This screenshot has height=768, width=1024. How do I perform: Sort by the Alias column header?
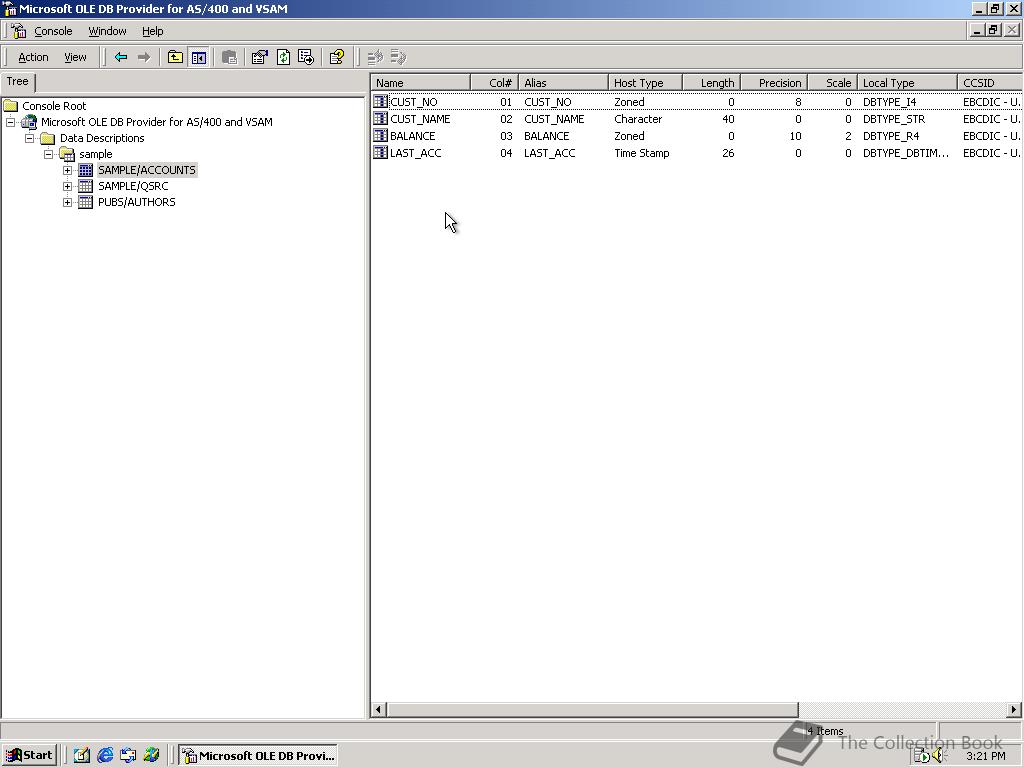tap(563, 83)
